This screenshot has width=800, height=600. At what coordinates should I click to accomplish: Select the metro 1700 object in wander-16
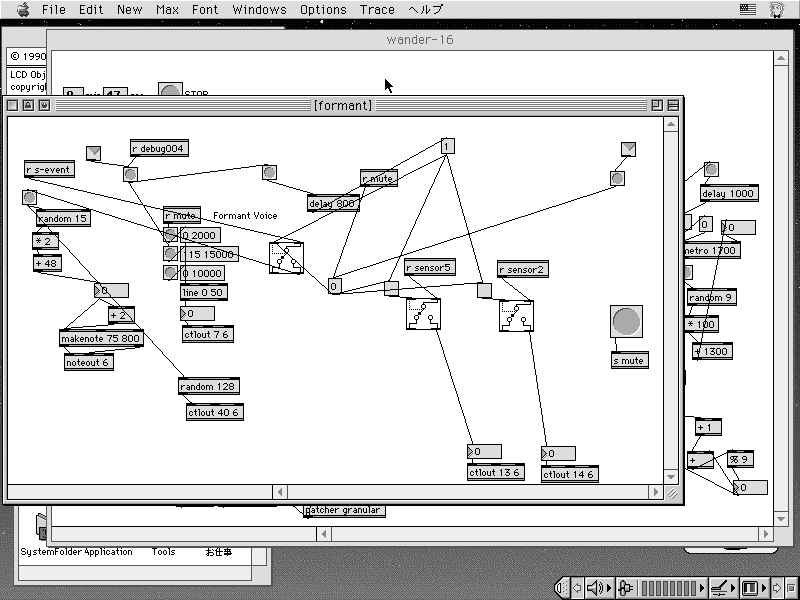(x=712, y=251)
